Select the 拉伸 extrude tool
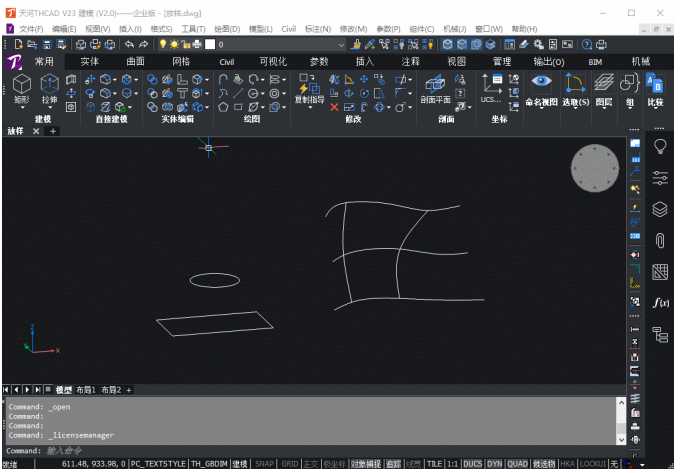 coord(50,89)
